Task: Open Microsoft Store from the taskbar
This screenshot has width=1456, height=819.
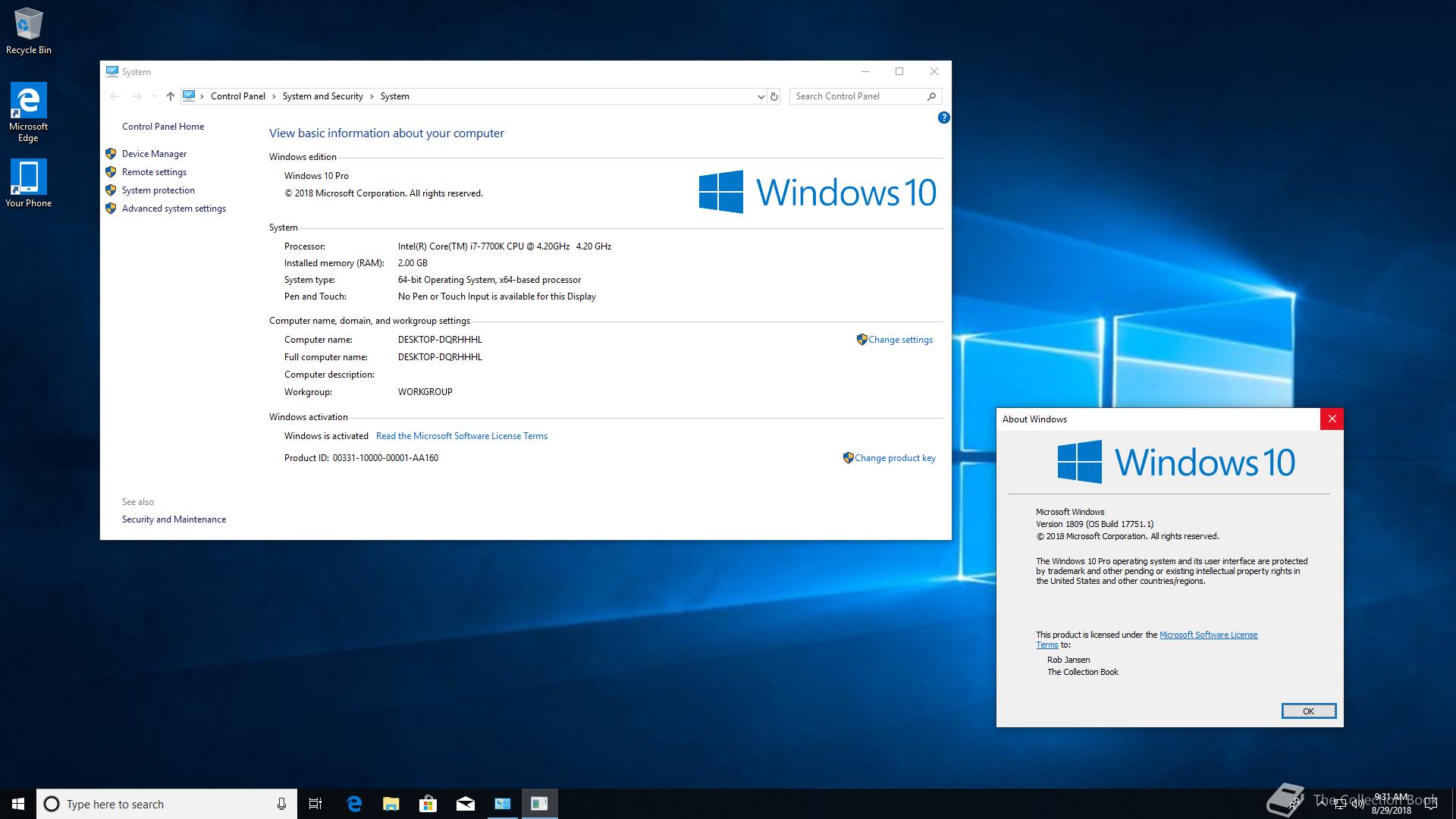Action: pyautogui.click(x=428, y=804)
